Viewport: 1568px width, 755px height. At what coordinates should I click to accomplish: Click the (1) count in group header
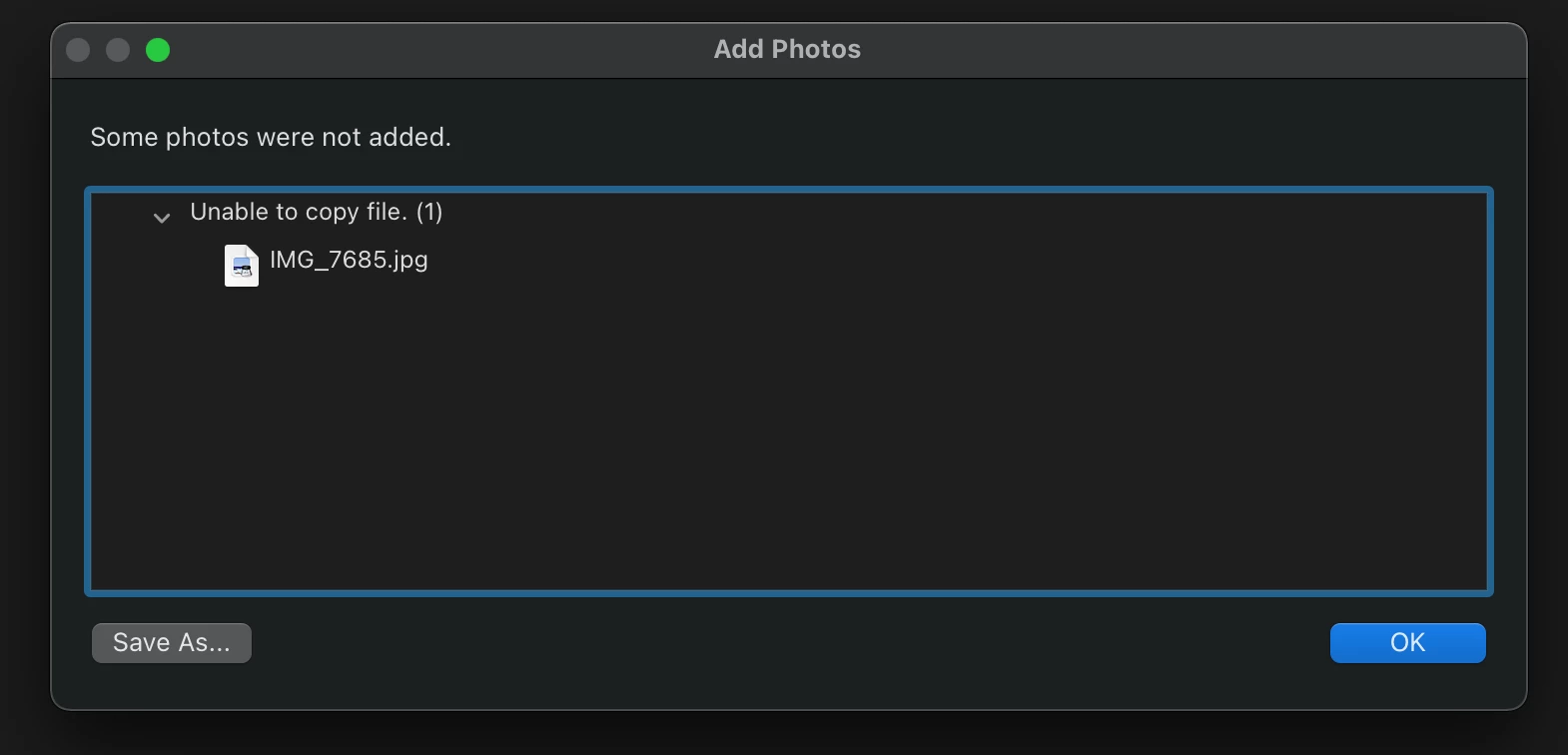[x=429, y=212]
